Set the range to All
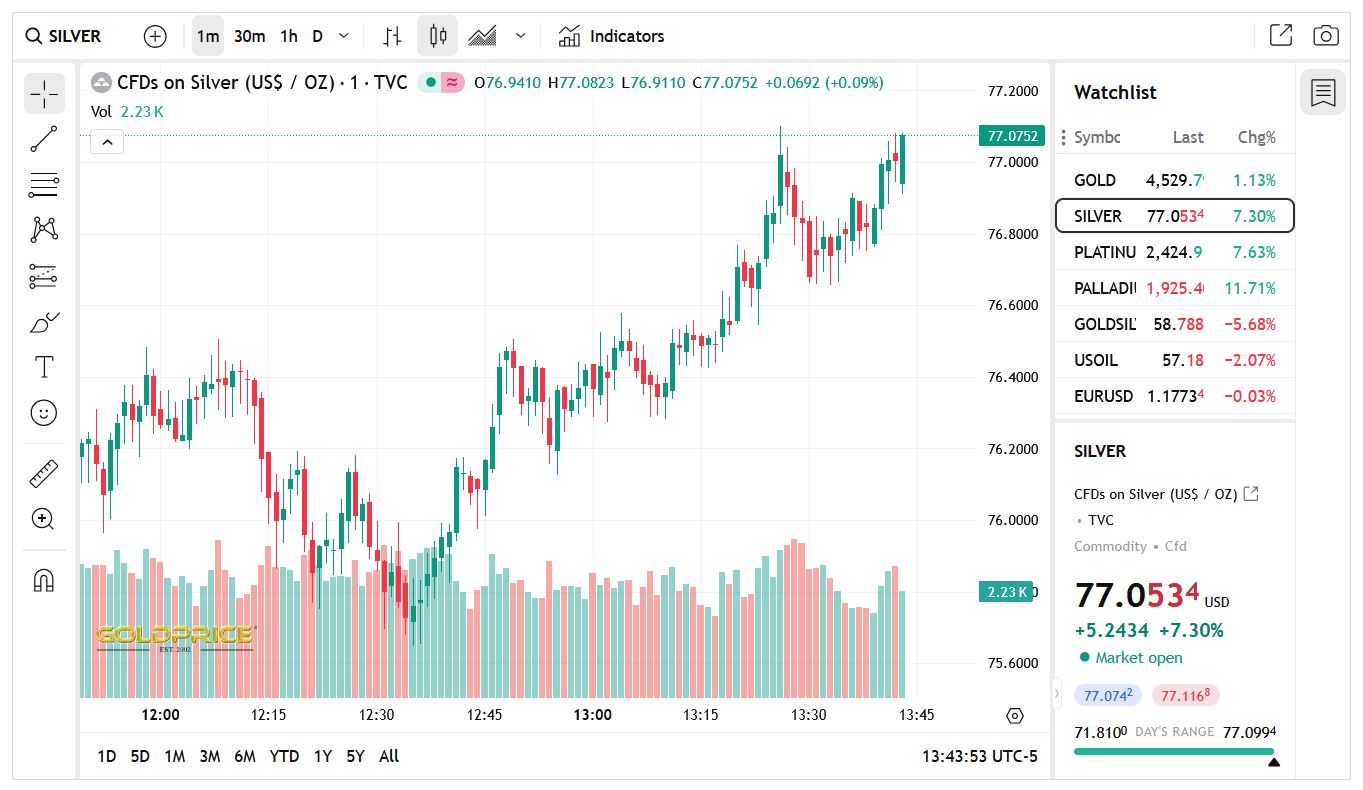This screenshot has width=1363, height=790. coord(389,756)
